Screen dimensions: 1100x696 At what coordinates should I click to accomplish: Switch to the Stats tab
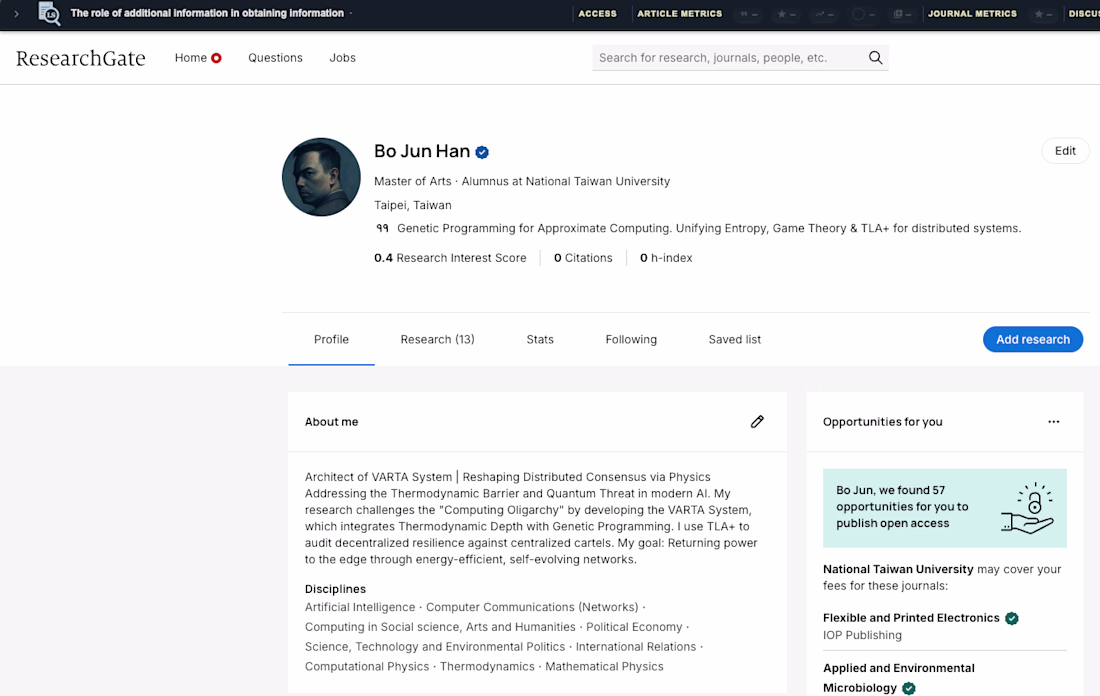click(x=540, y=340)
